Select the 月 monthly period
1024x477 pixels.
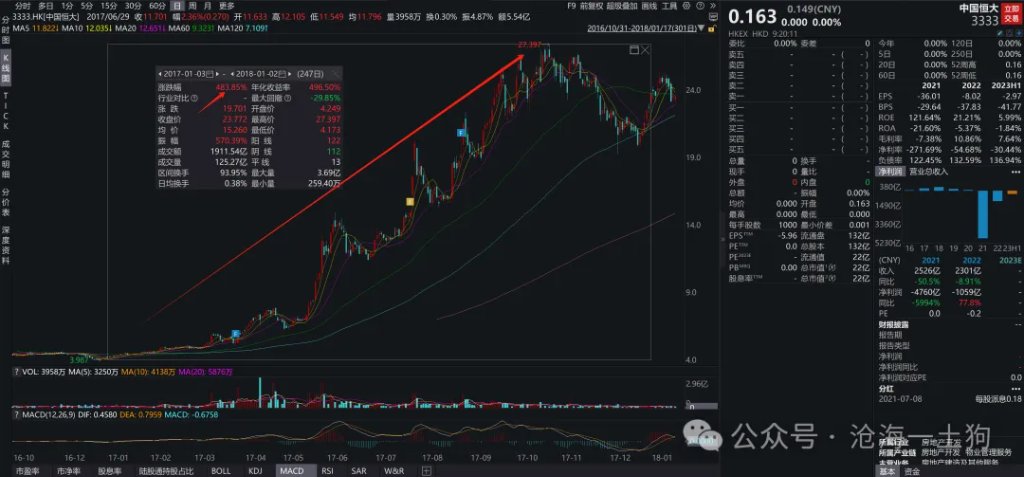pos(208,5)
